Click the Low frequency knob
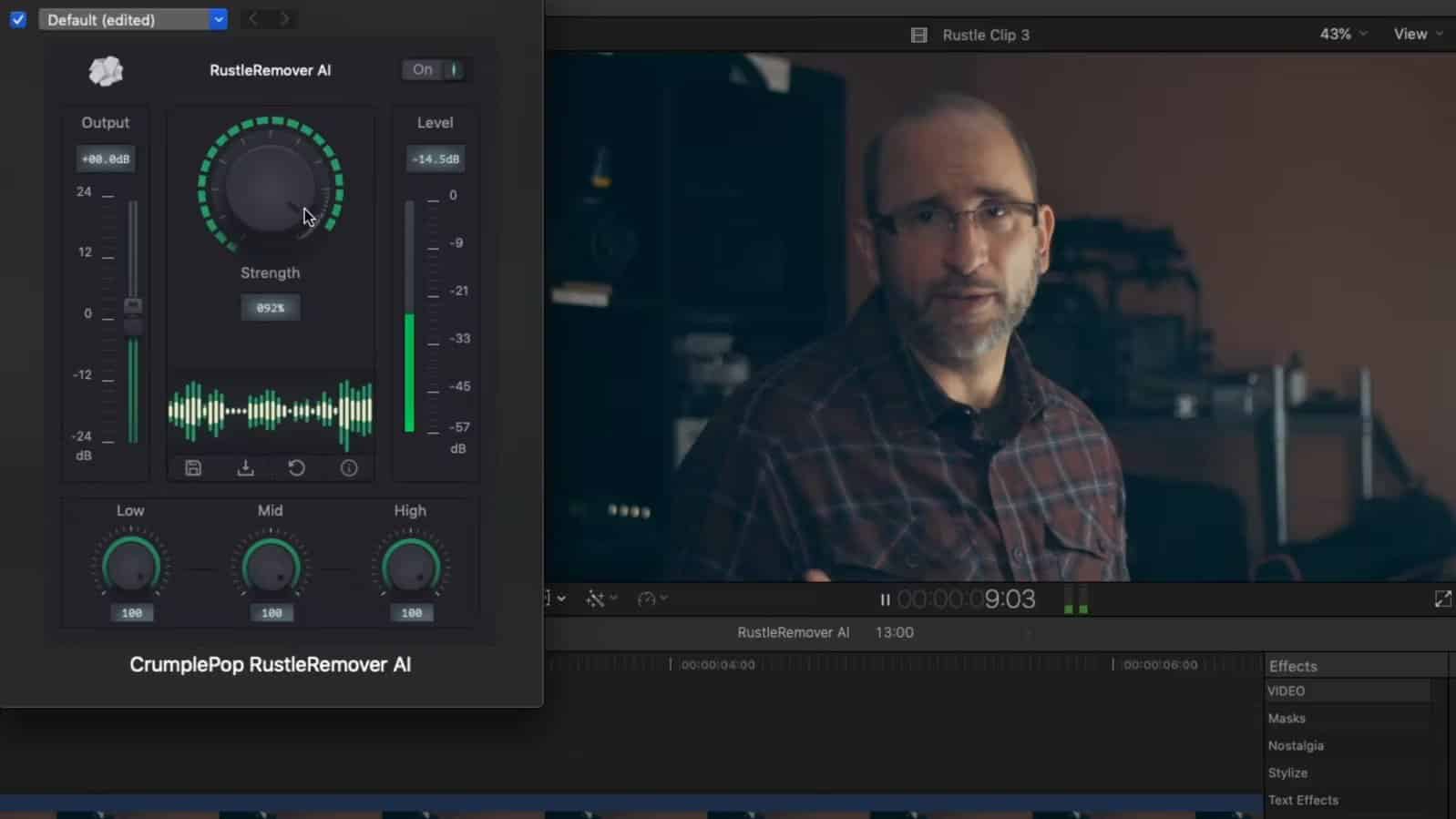Image resolution: width=1456 pixels, height=819 pixels. (131, 567)
